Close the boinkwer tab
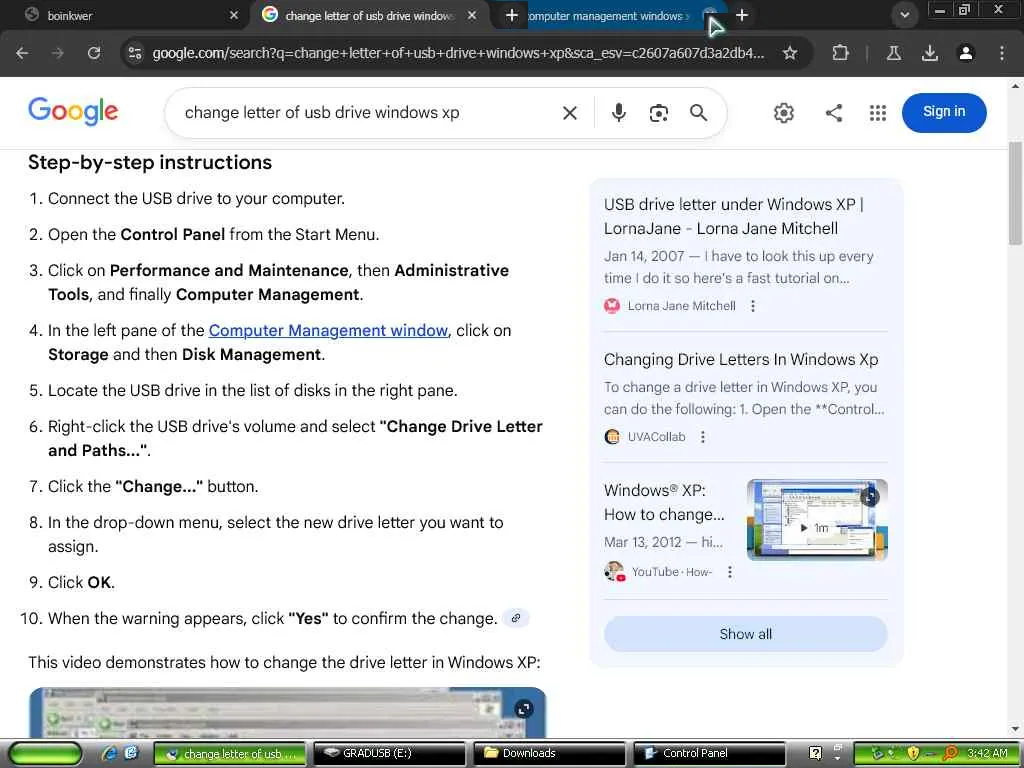The image size is (1024, 768). point(234,15)
